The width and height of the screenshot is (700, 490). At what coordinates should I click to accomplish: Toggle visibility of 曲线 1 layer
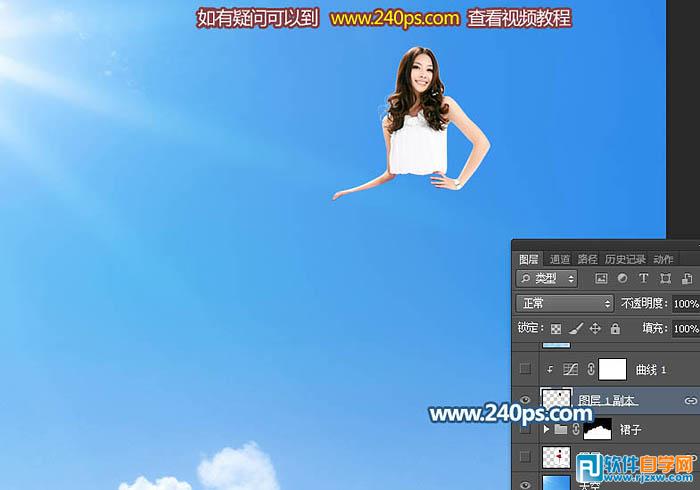pyautogui.click(x=525, y=369)
